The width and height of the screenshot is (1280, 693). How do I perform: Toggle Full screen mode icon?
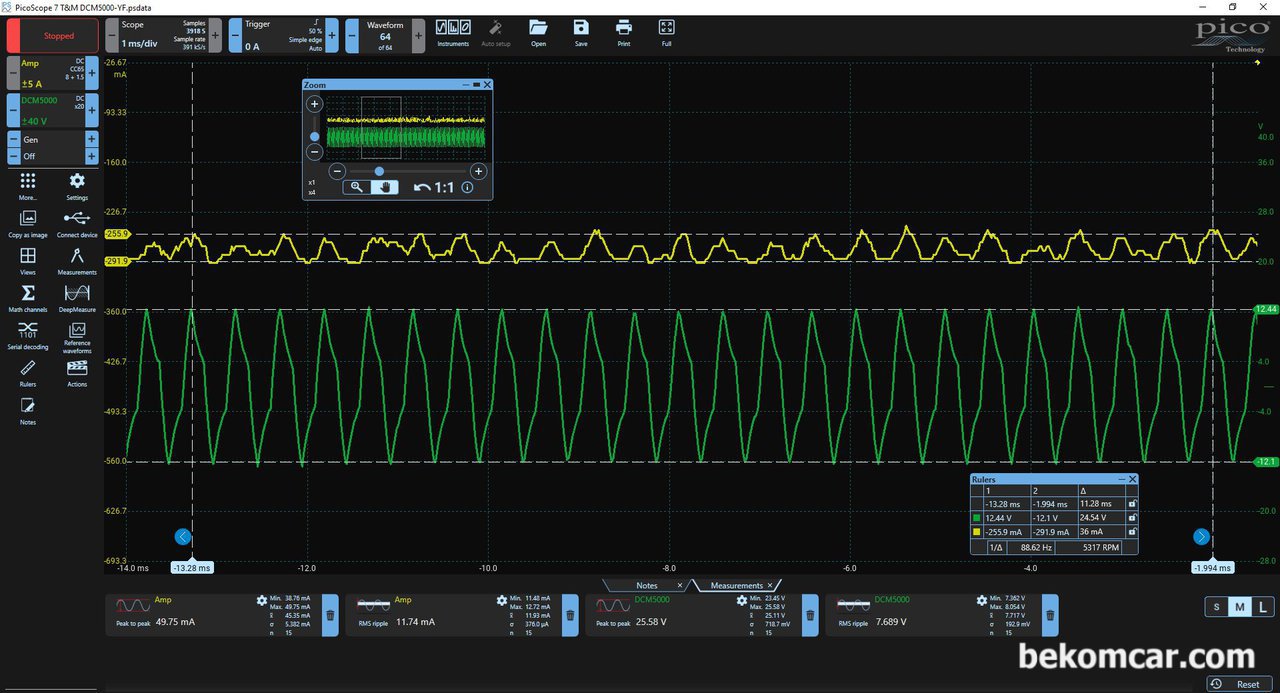pos(667,32)
